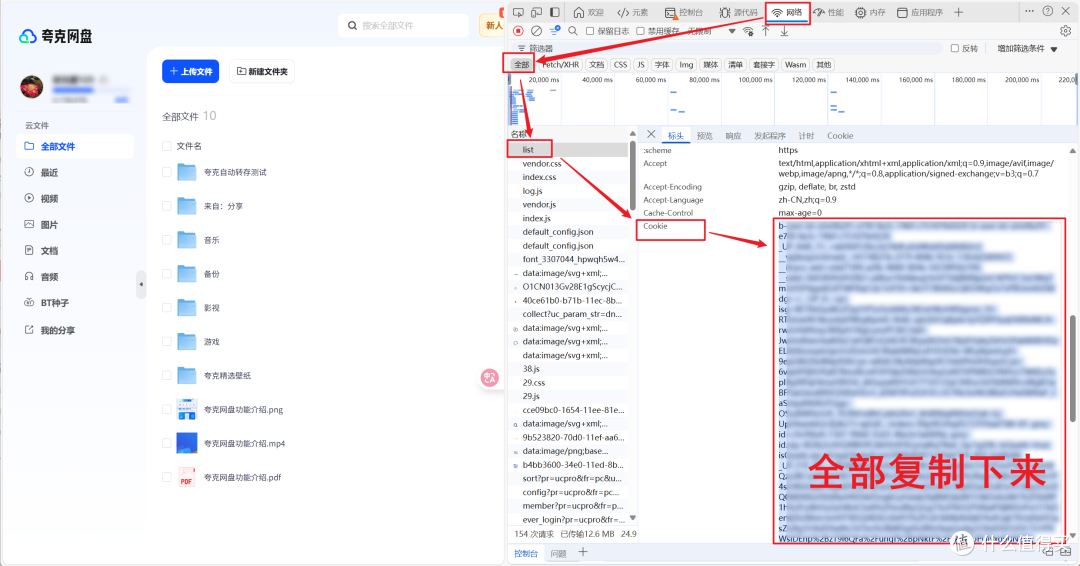Open network conditions (wifi gear icon)

[748, 31]
